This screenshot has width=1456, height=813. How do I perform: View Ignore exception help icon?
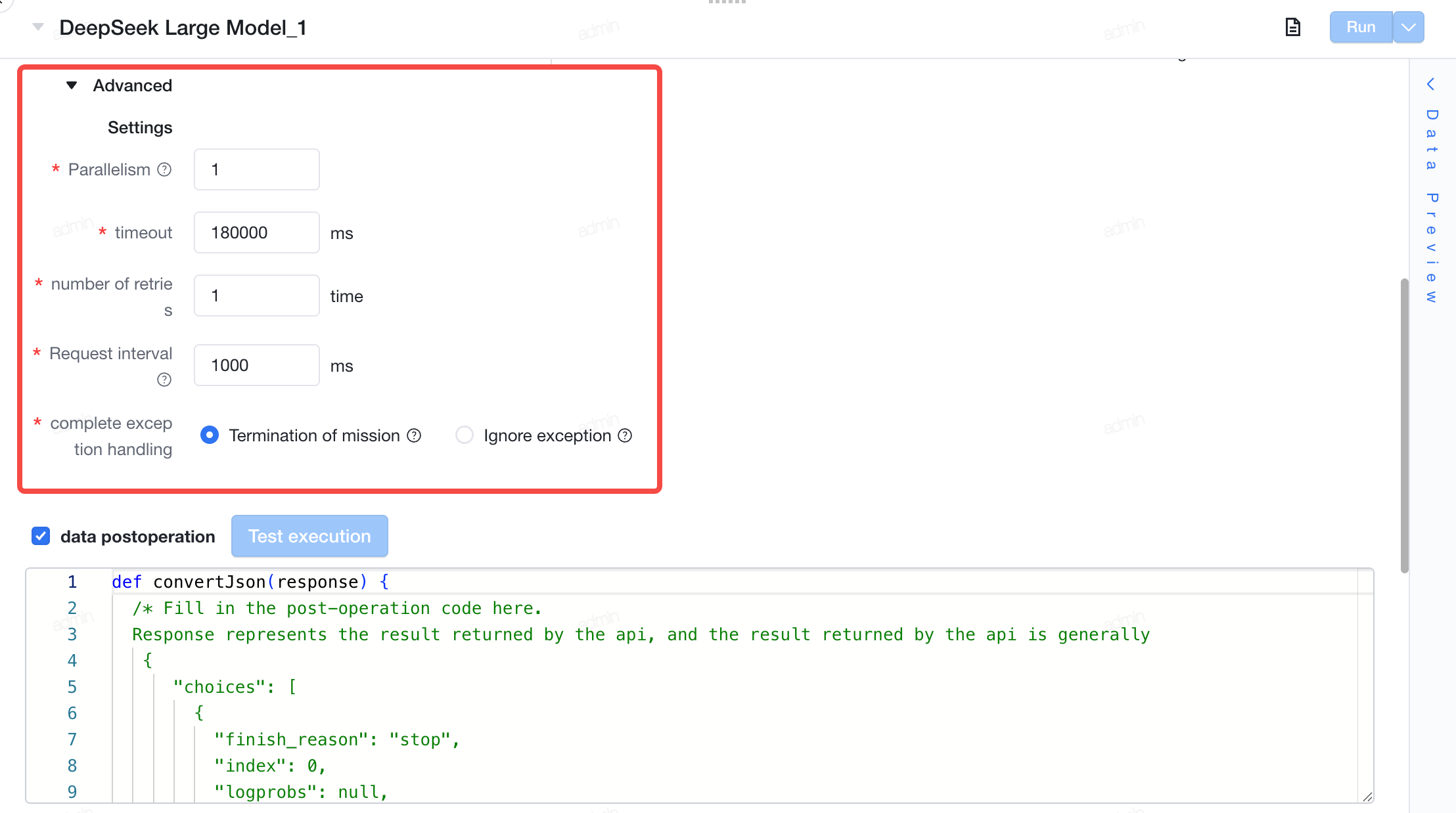pos(625,435)
